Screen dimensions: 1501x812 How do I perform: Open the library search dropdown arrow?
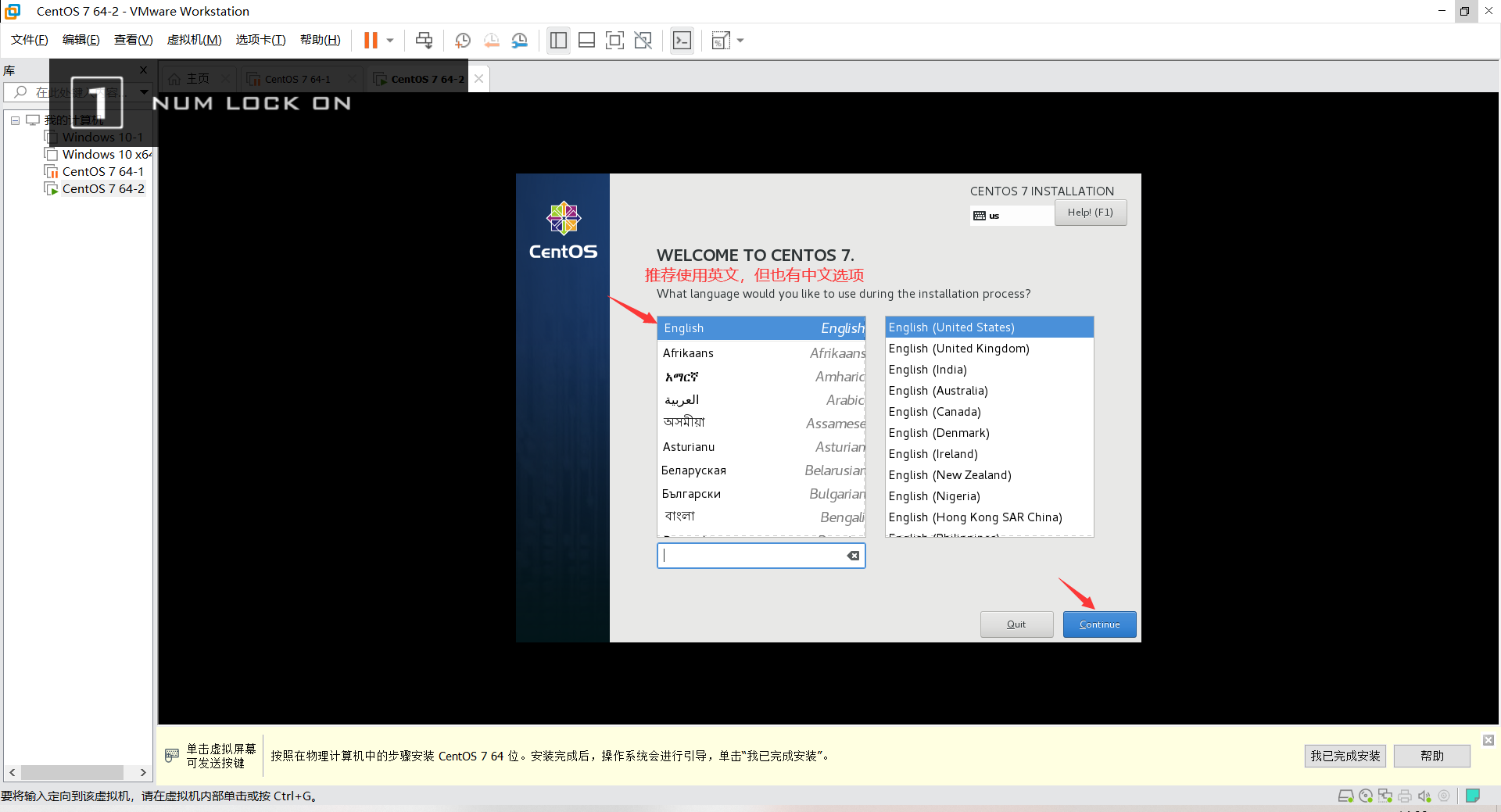(x=144, y=92)
